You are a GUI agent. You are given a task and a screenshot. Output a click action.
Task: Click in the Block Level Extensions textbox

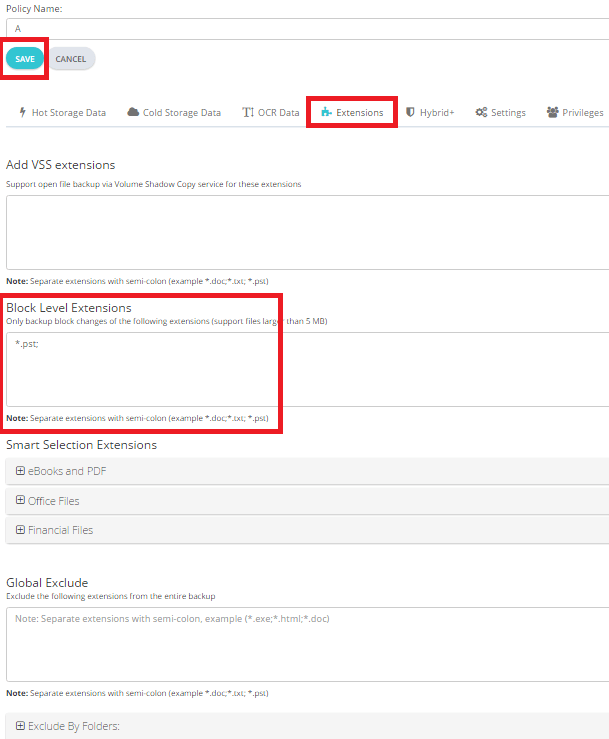[307, 370]
